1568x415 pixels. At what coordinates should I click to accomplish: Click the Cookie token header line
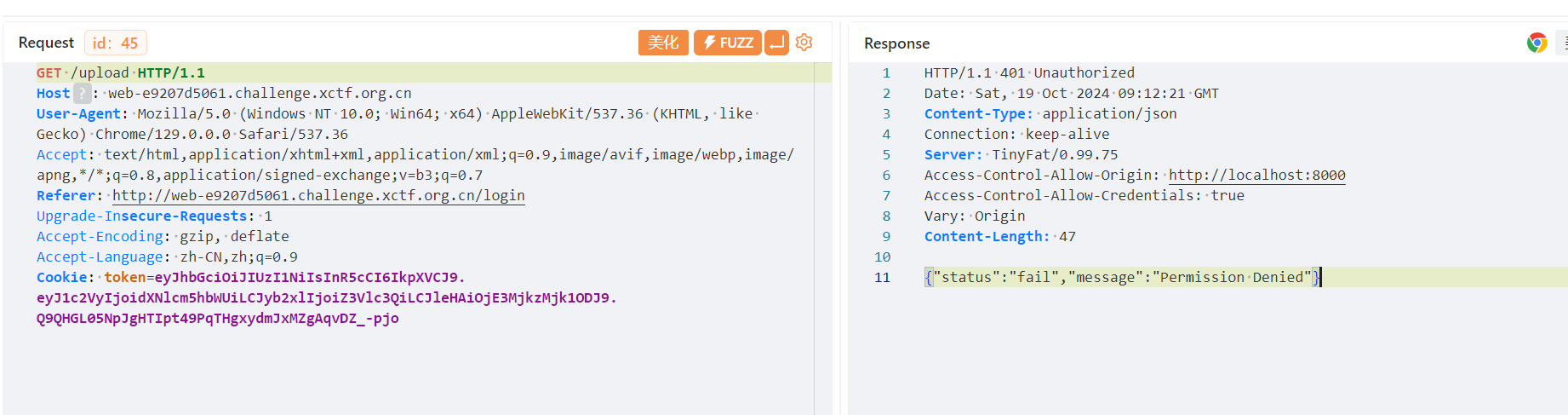(x=251, y=277)
